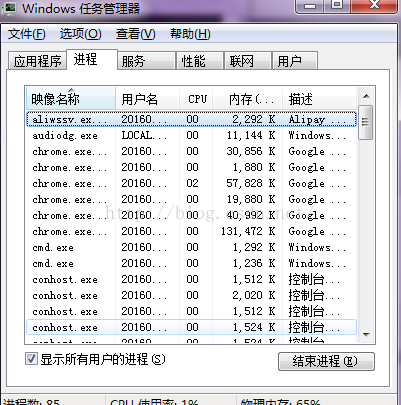The height and width of the screenshot is (405, 401).
Task: Click the Task Manager title bar icon
Action: [9, 8]
